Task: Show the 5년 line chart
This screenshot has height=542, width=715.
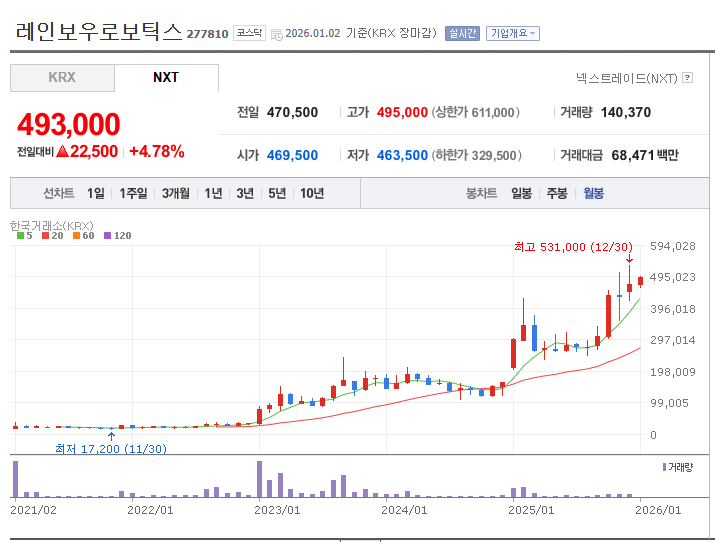Action: [277, 193]
